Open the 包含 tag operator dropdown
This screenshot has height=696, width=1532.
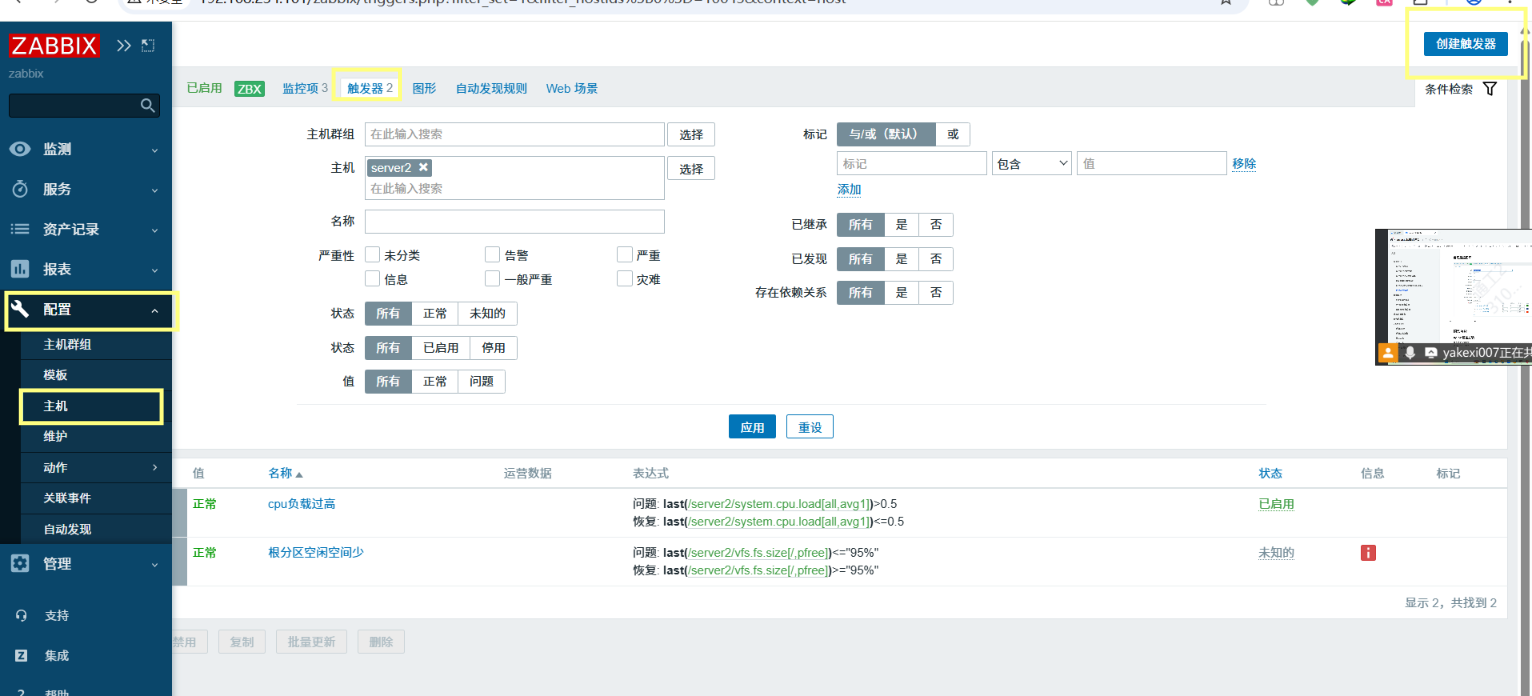pyautogui.click(x=1031, y=164)
